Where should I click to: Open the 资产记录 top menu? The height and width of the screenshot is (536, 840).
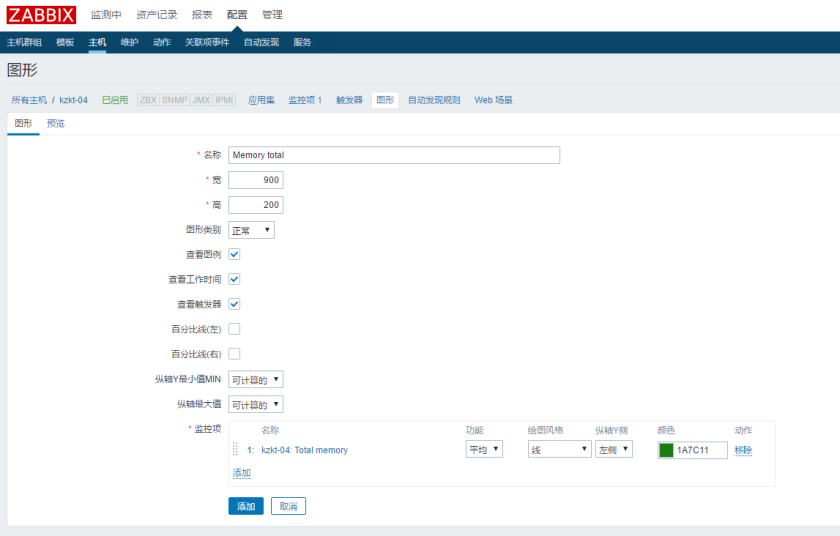(156, 15)
